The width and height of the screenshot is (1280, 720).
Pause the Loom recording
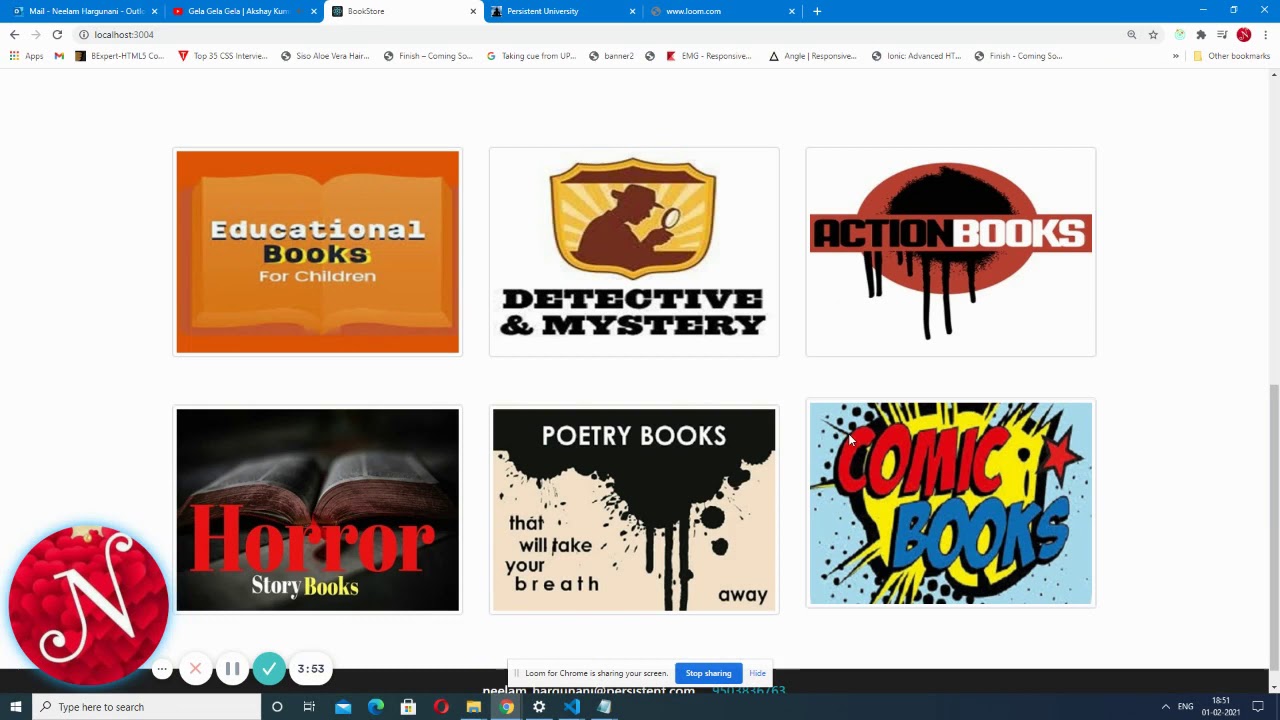tap(232, 669)
